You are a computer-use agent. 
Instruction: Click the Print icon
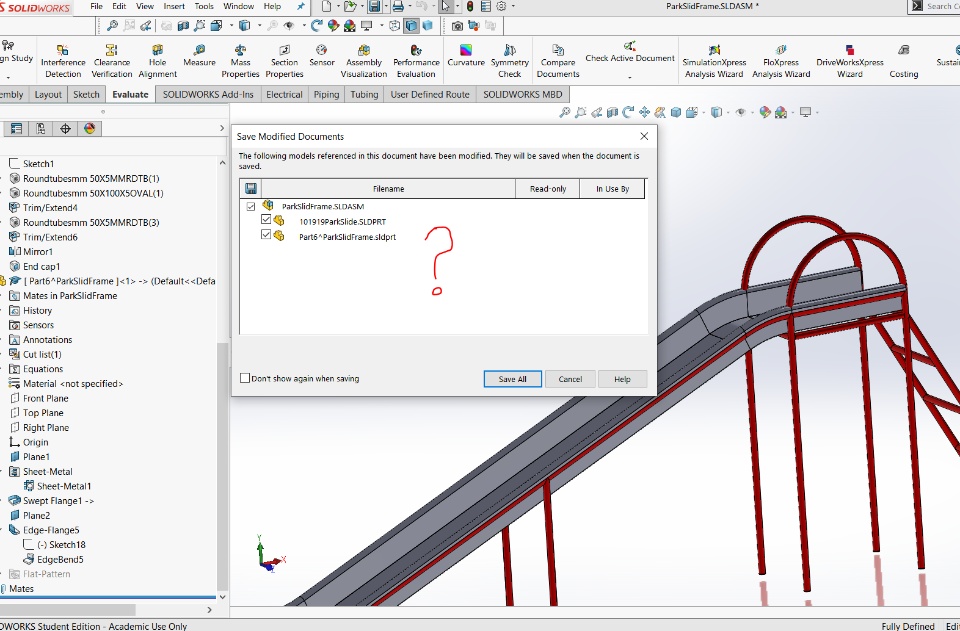pyautogui.click(x=398, y=7)
